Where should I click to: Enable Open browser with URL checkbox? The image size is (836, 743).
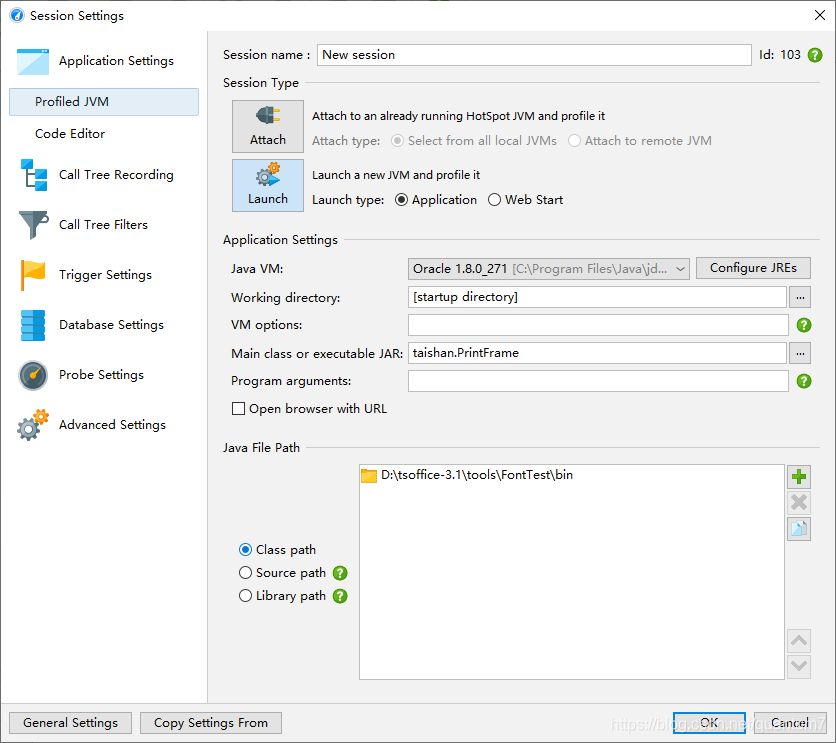pos(238,409)
